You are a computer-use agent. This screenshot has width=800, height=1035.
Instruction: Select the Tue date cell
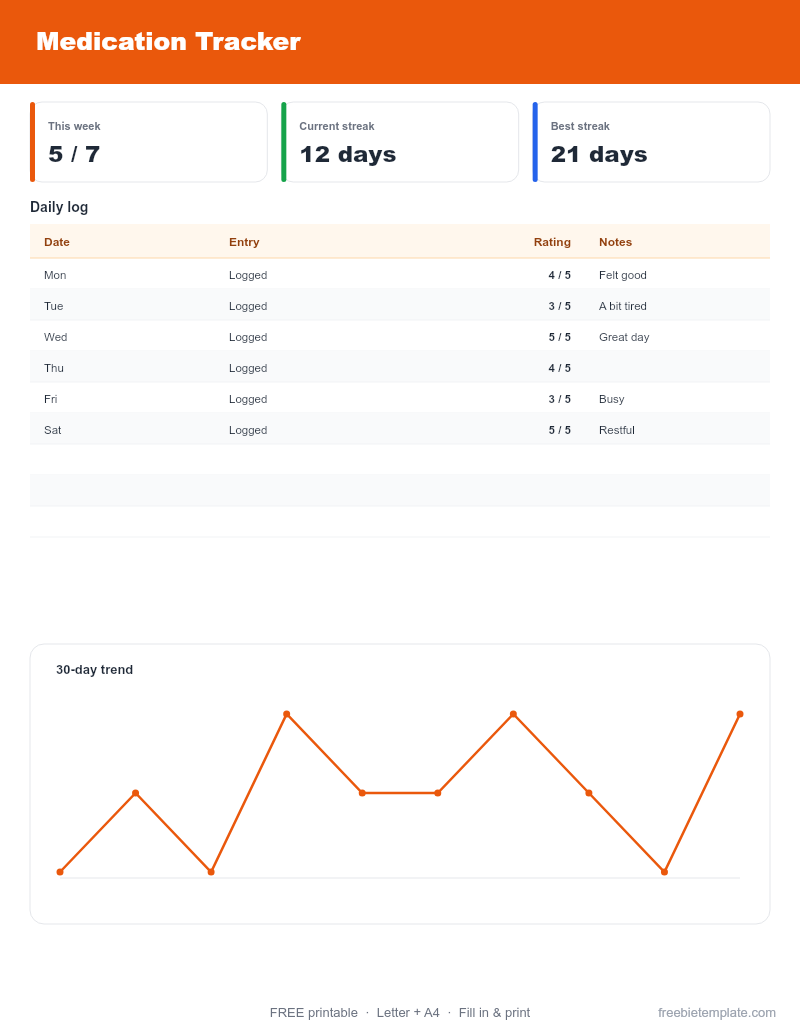pyautogui.click(x=53, y=306)
